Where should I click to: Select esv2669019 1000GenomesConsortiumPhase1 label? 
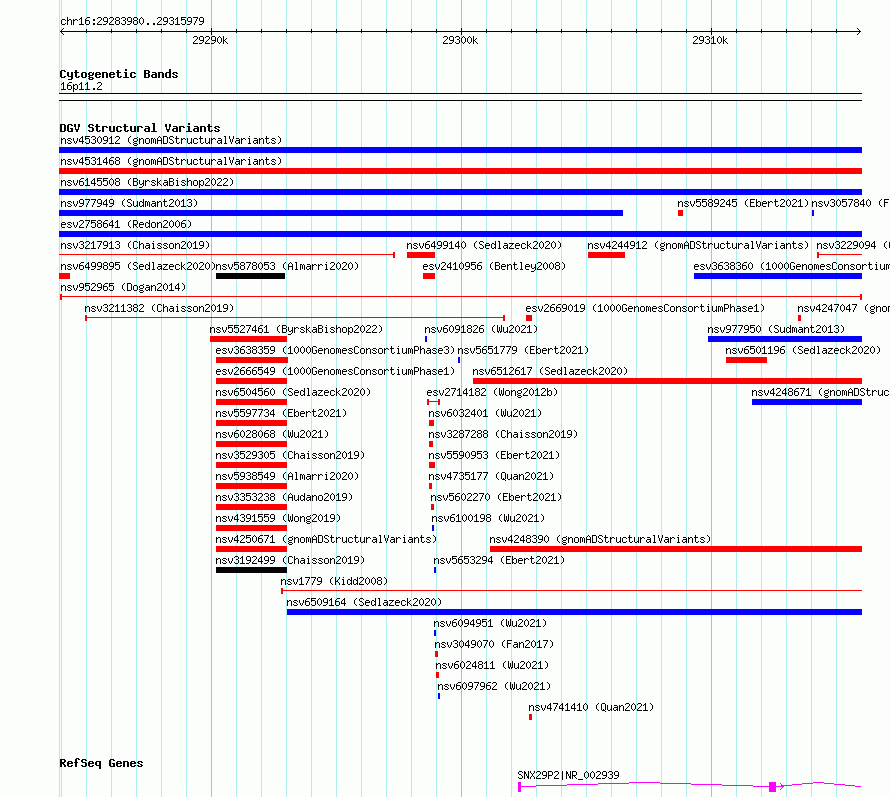(x=645, y=308)
